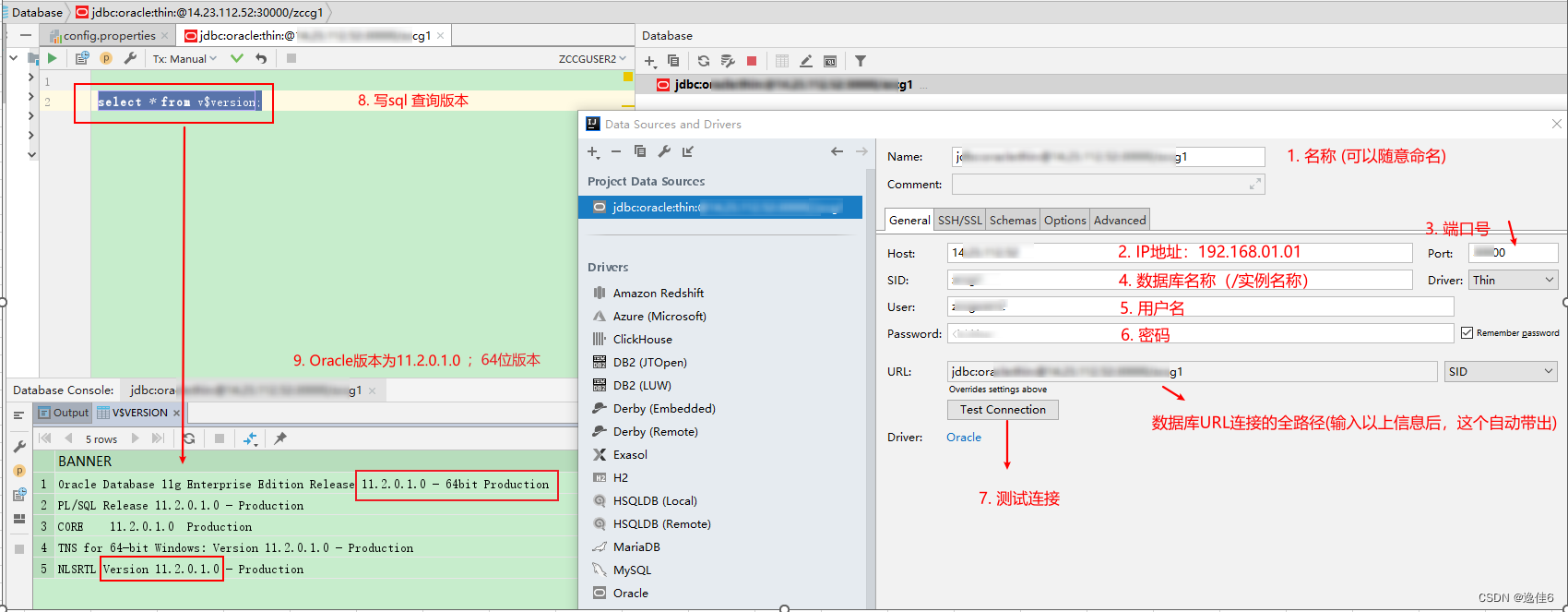Commit transaction with green checkmark

point(237,58)
